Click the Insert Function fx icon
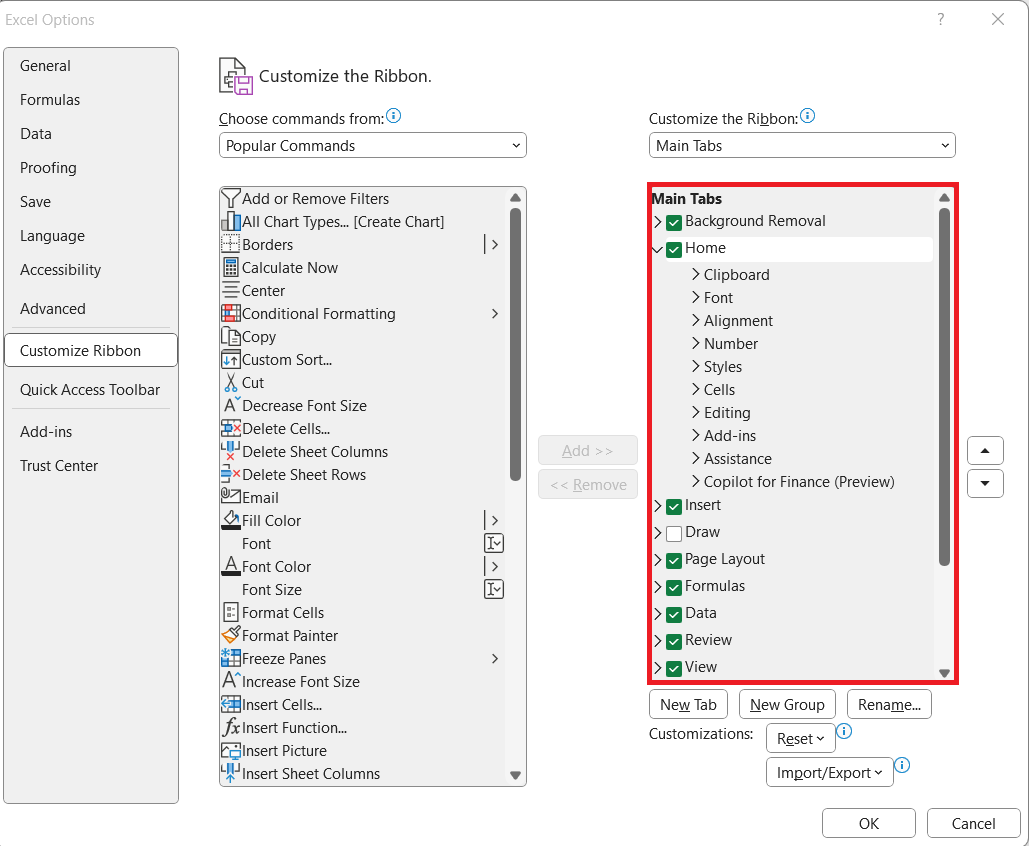The height and width of the screenshot is (846, 1029). (230, 727)
